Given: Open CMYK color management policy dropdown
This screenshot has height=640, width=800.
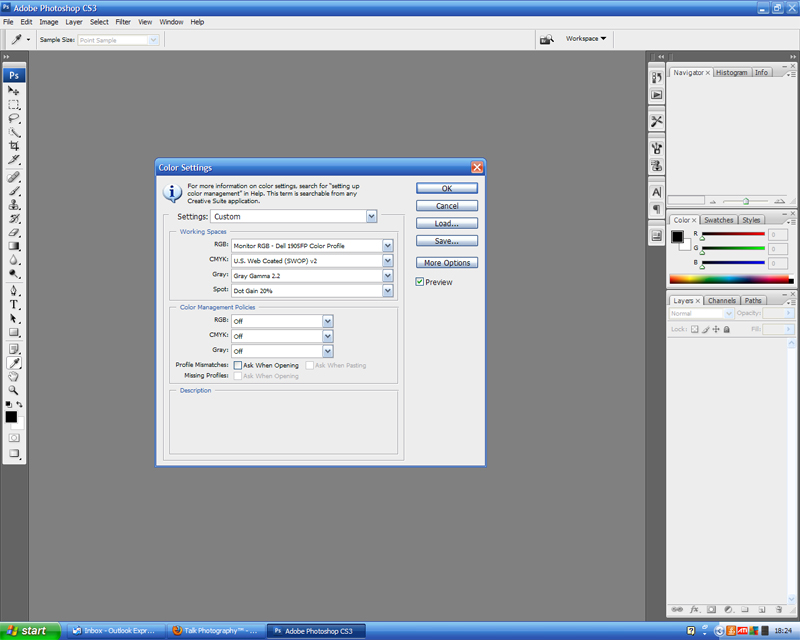Looking at the screenshot, I should pyautogui.click(x=327, y=336).
